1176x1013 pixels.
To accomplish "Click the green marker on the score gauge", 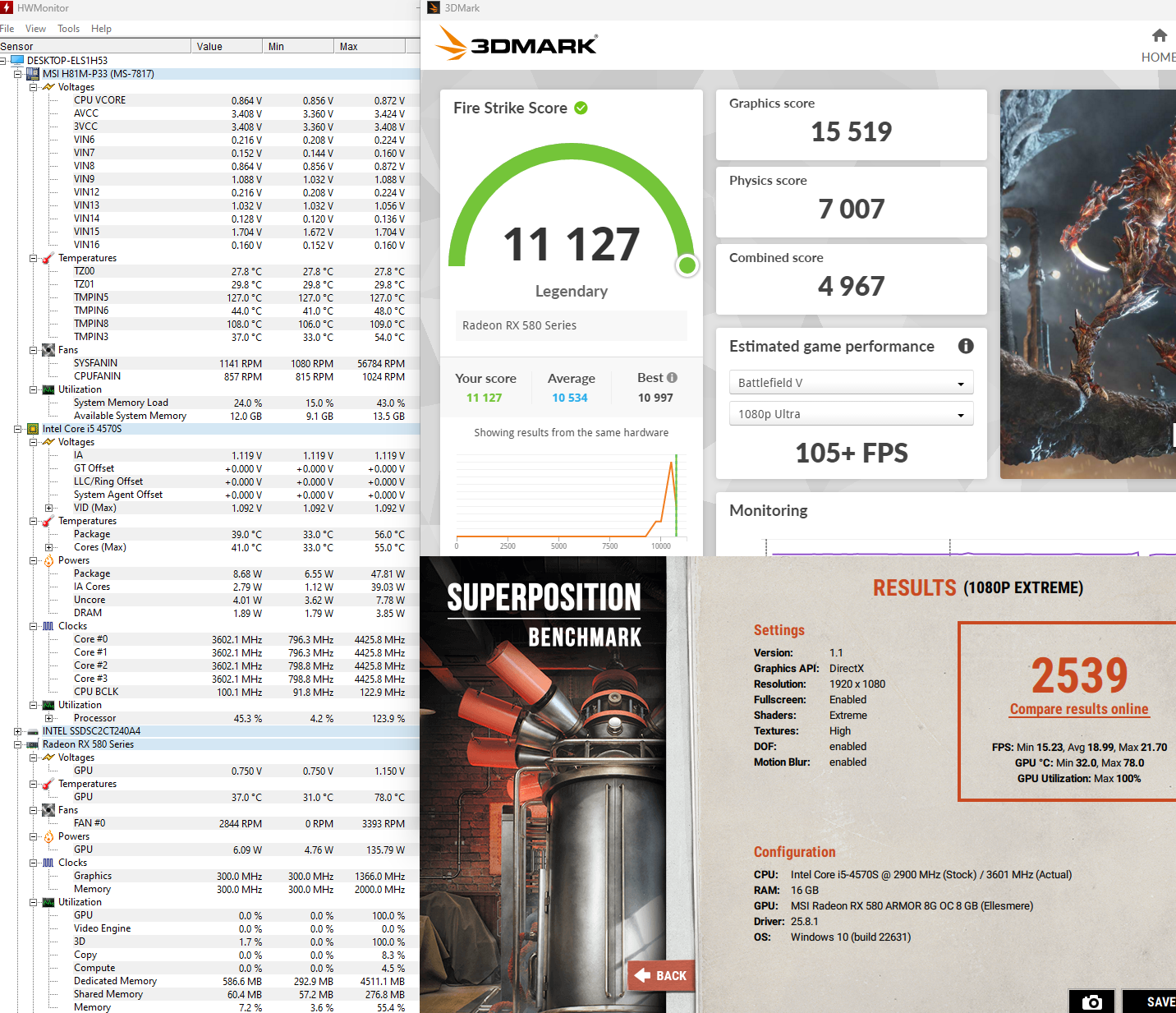I will 687,265.
